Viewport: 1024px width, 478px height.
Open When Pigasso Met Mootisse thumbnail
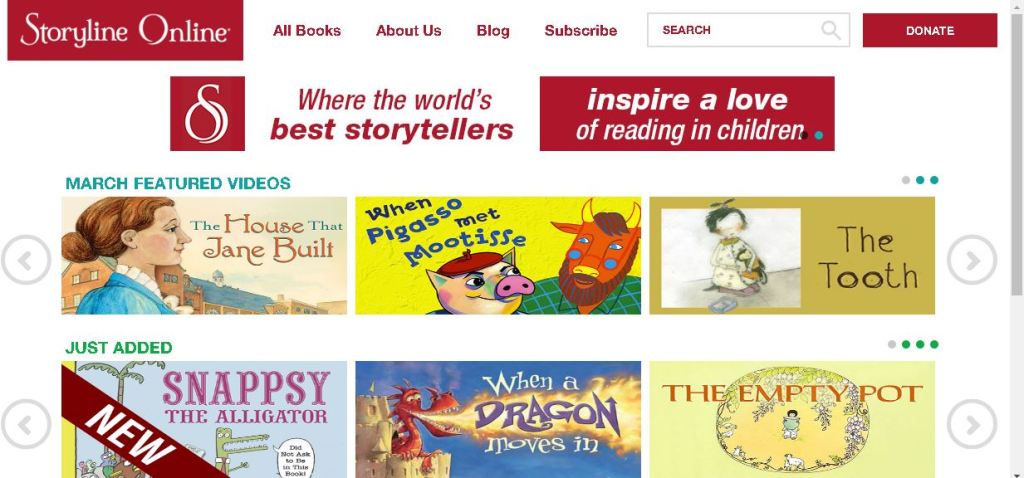498,255
